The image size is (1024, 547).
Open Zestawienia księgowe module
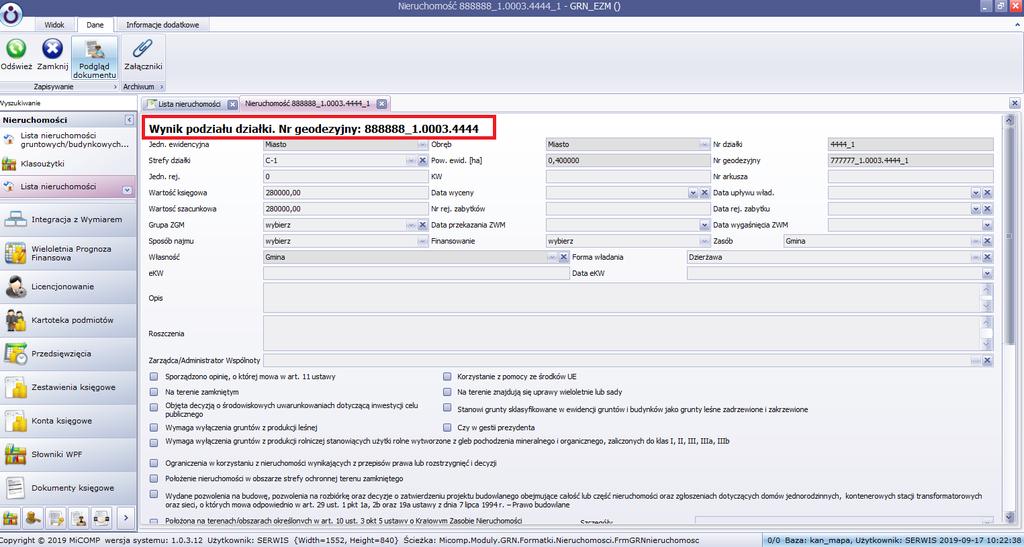[68, 388]
